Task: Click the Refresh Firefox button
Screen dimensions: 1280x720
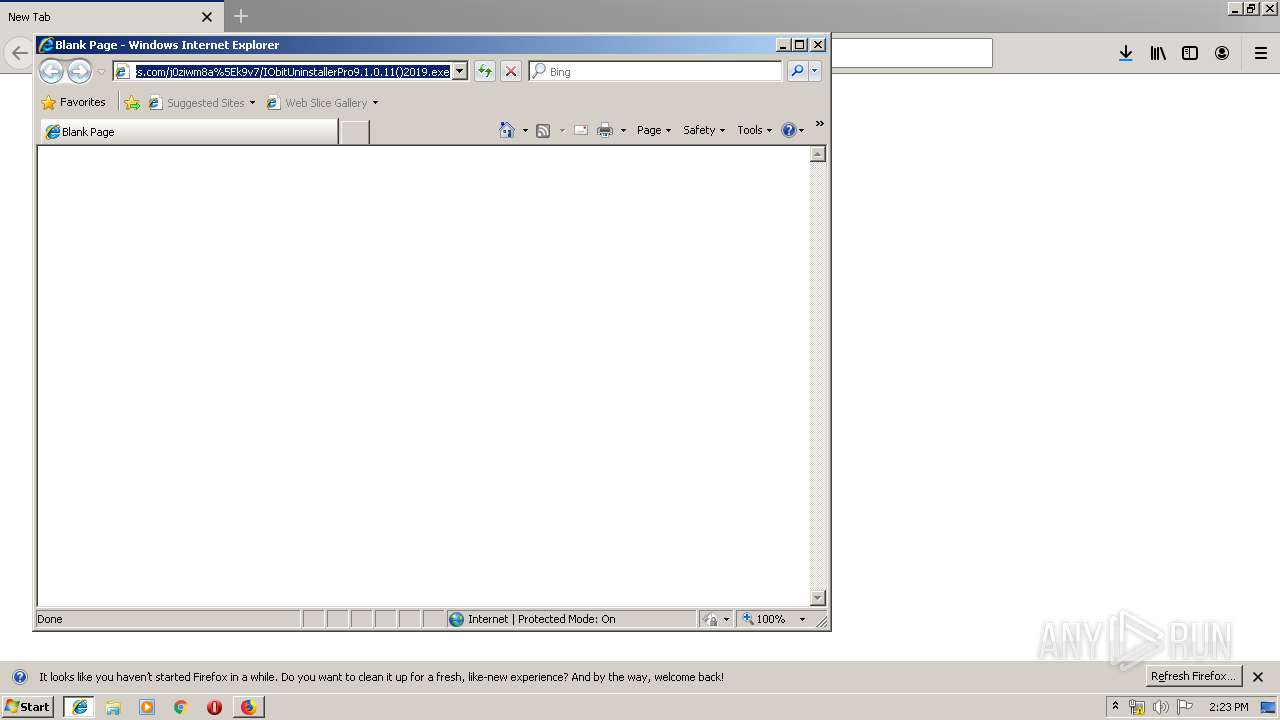Action: click(1194, 676)
